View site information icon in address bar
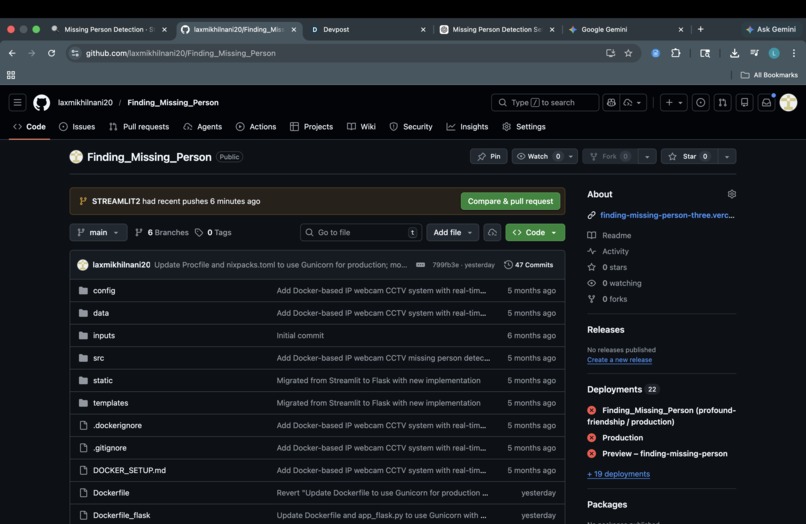Viewport: 806px width, 524px height. [x=75, y=53]
